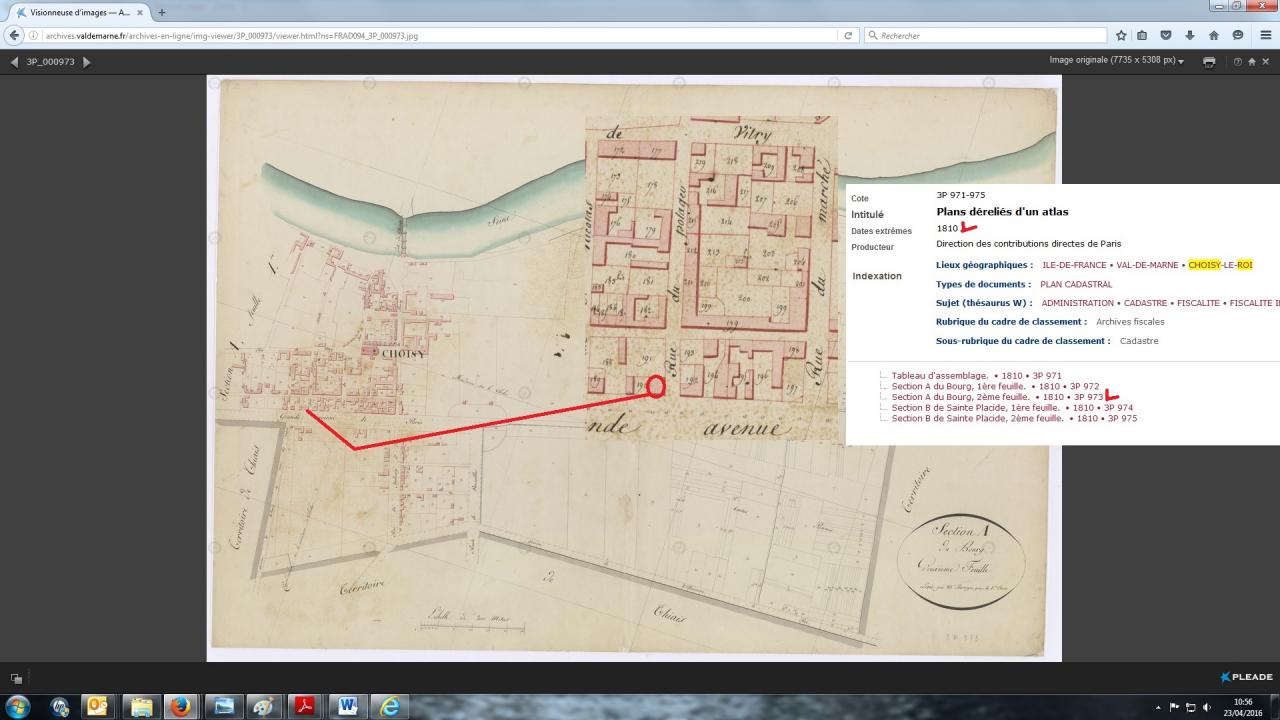Print the image with the printer icon

(x=1209, y=62)
